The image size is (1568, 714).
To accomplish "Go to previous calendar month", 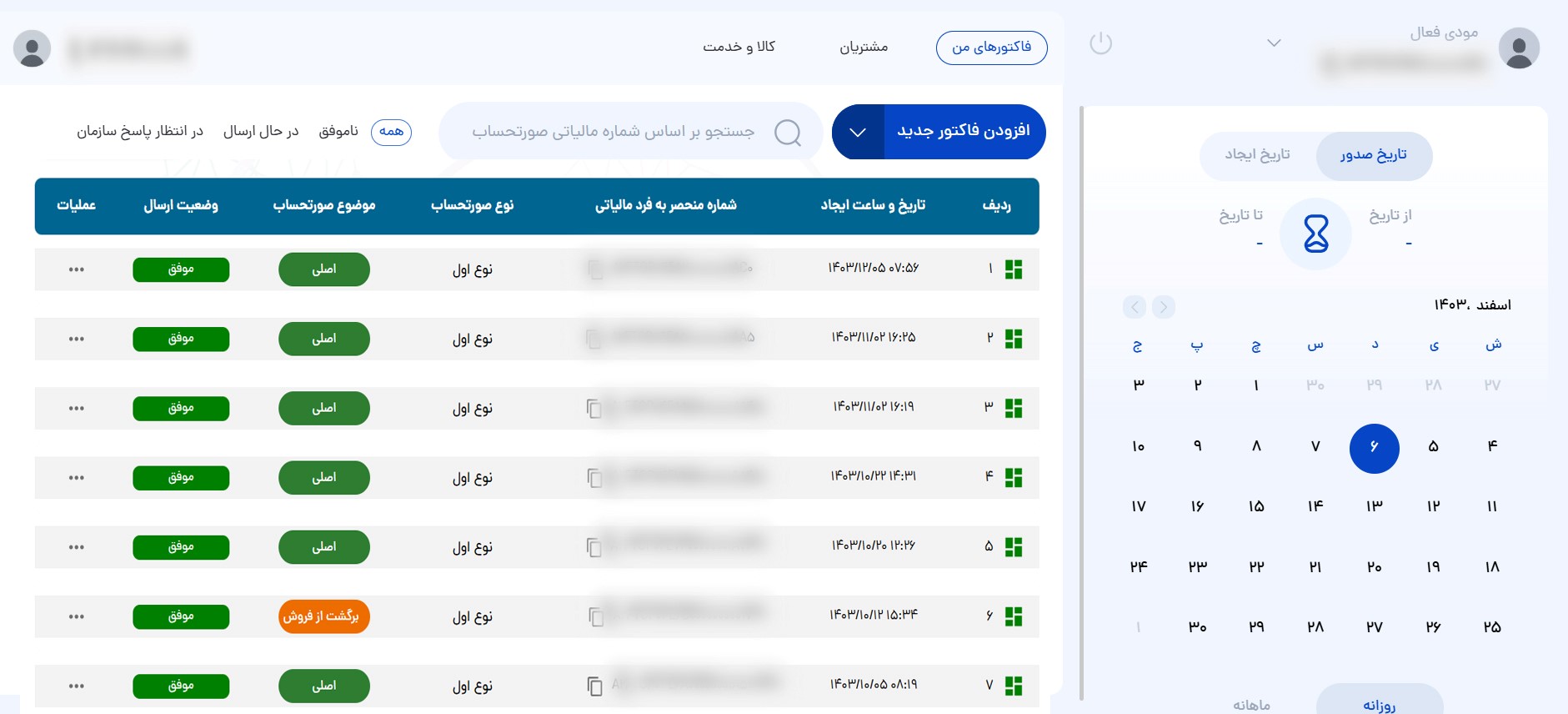I will pyautogui.click(x=1164, y=307).
